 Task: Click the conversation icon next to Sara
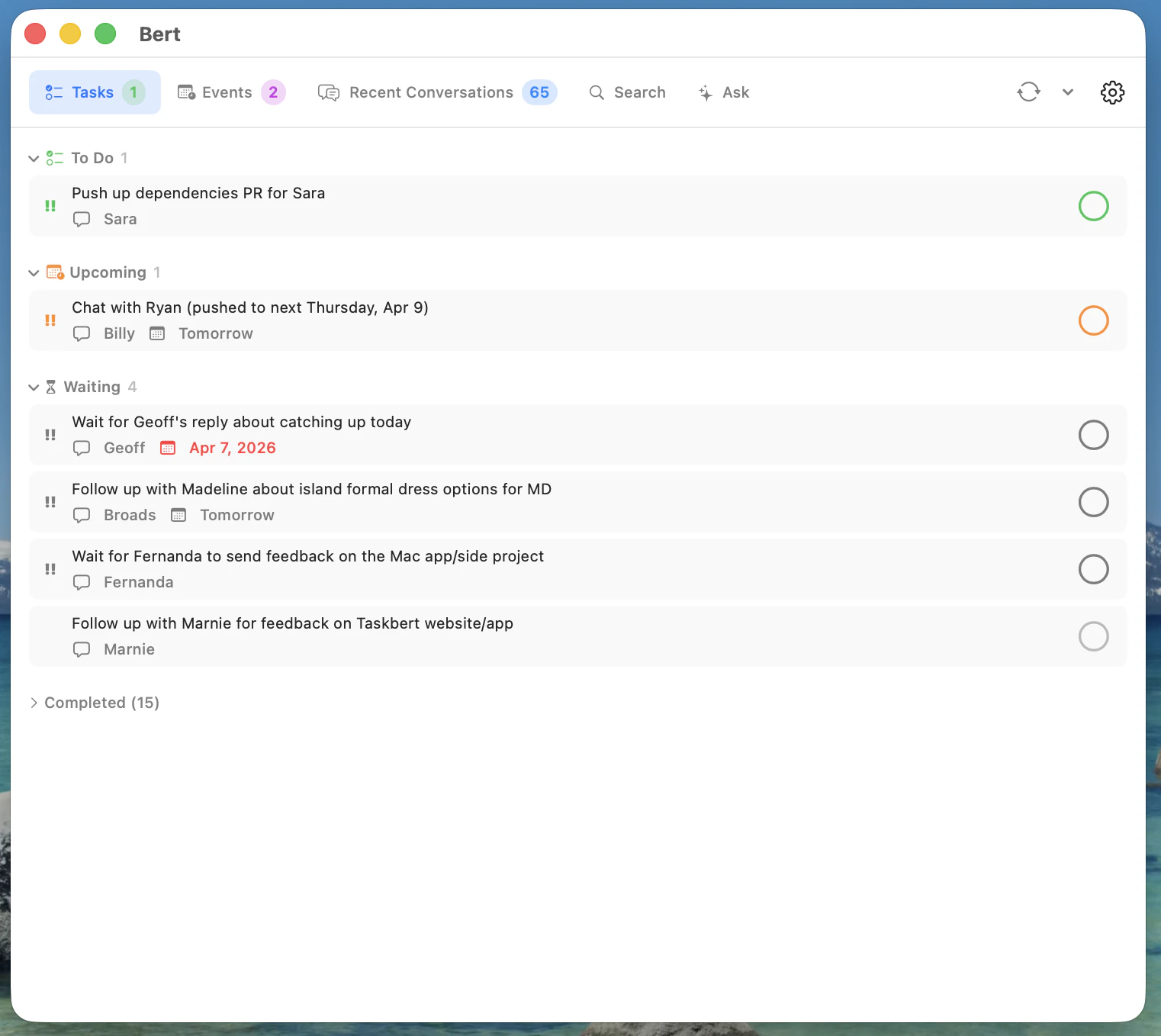tap(82, 219)
